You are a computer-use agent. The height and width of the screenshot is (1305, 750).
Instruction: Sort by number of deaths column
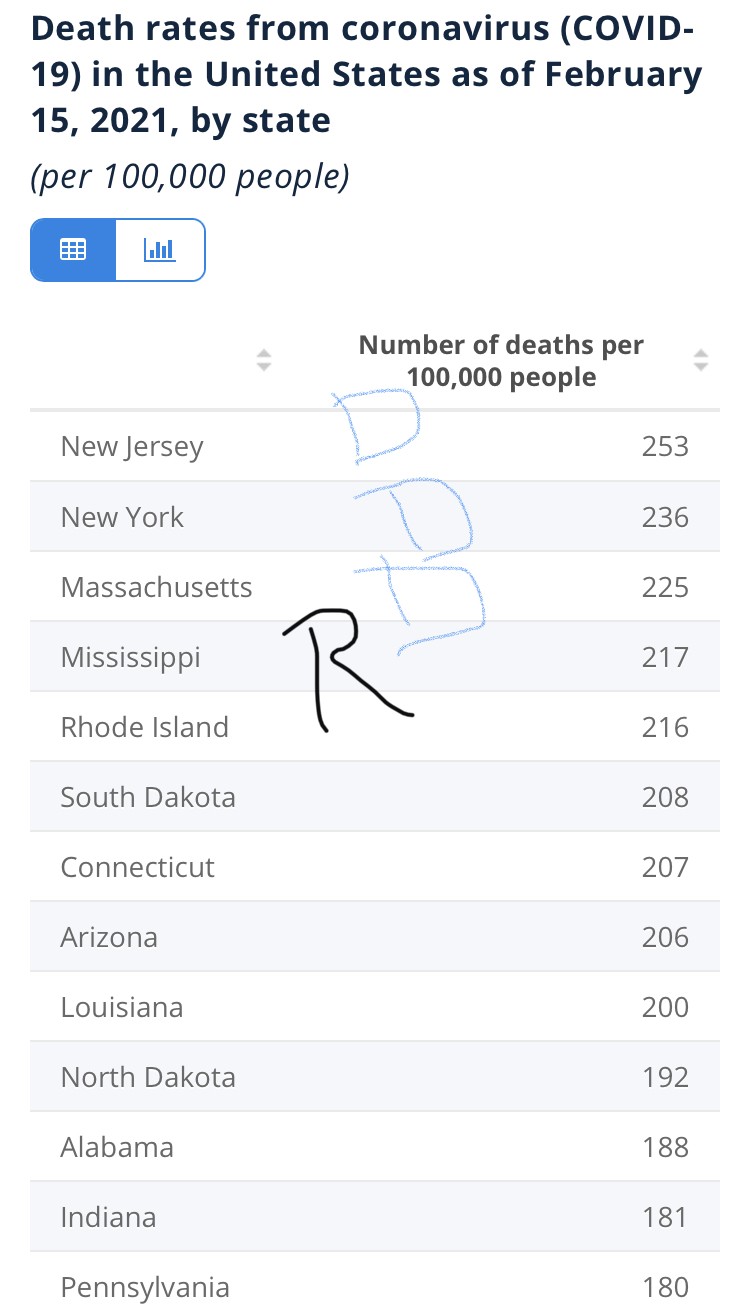pos(701,360)
